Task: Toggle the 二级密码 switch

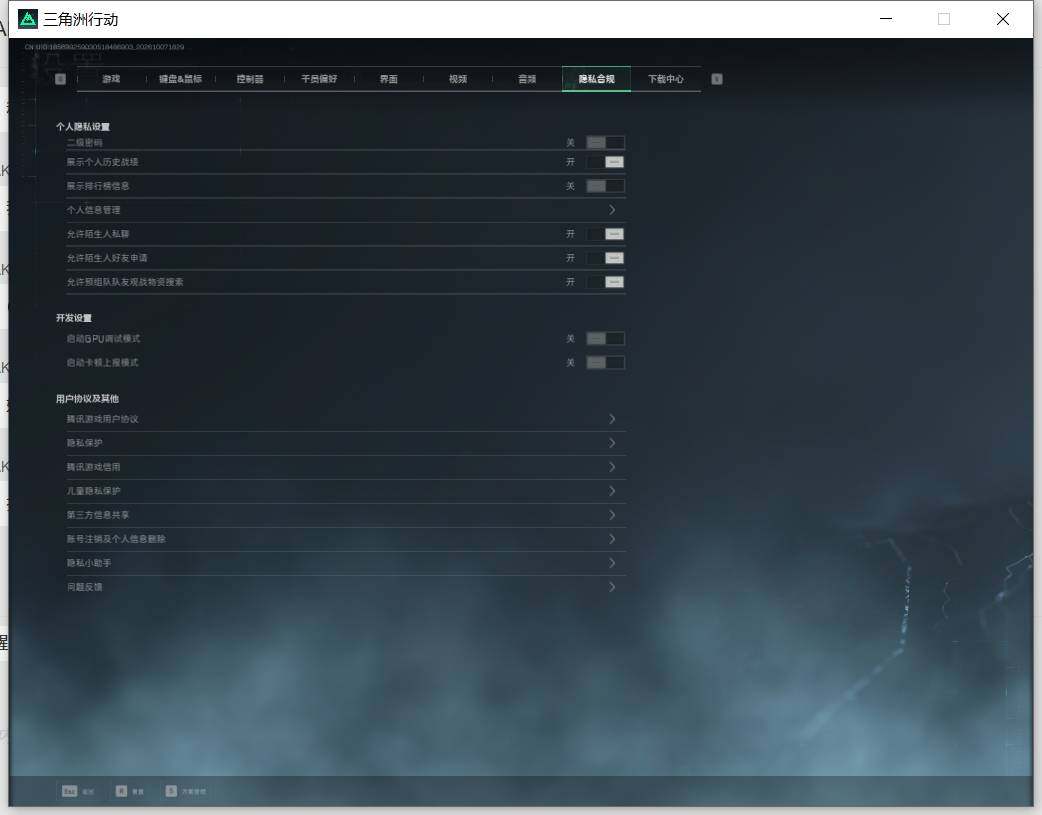Action: tap(605, 142)
